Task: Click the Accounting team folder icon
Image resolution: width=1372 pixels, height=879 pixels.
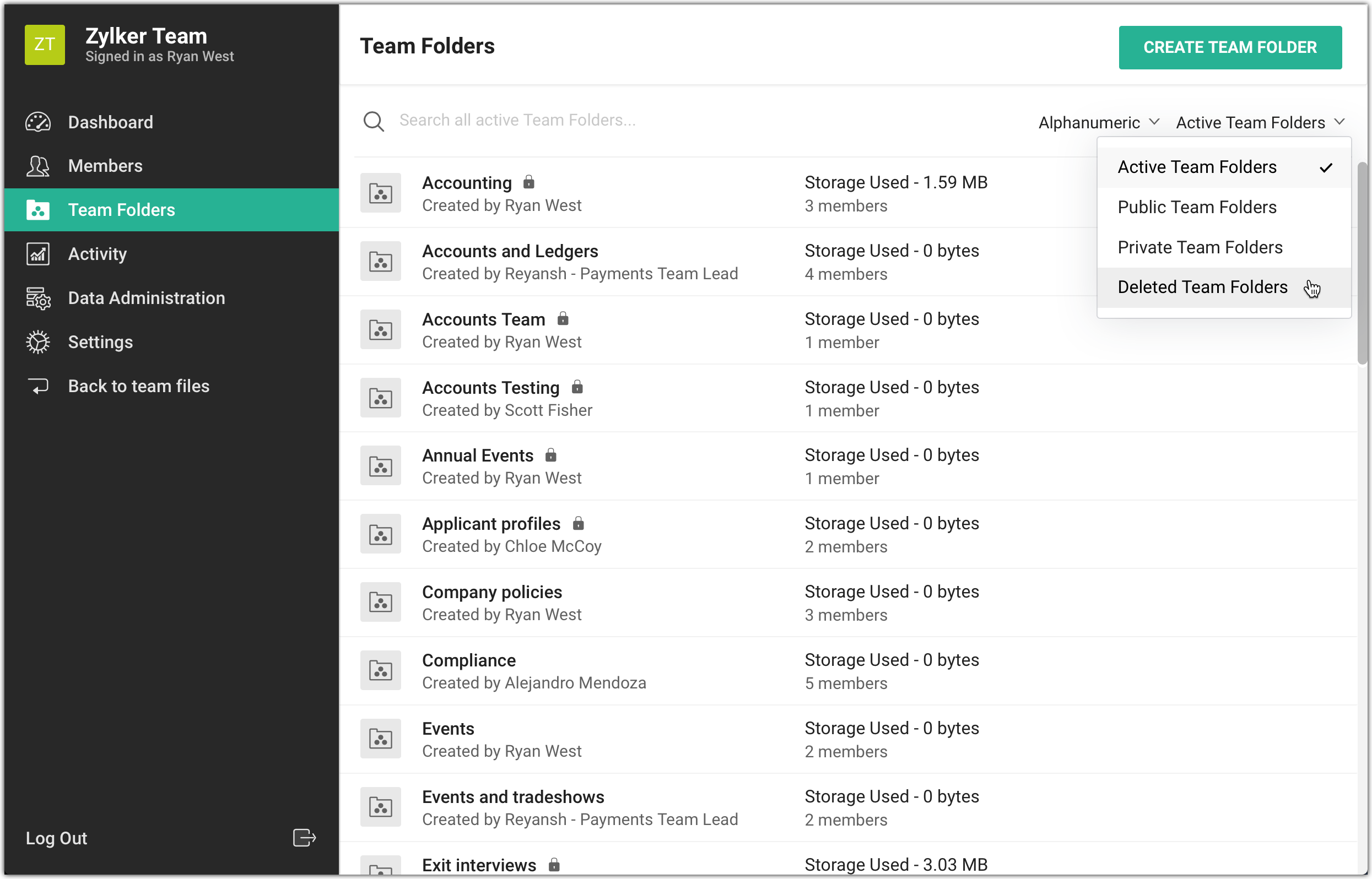Action: [x=380, y=193]
